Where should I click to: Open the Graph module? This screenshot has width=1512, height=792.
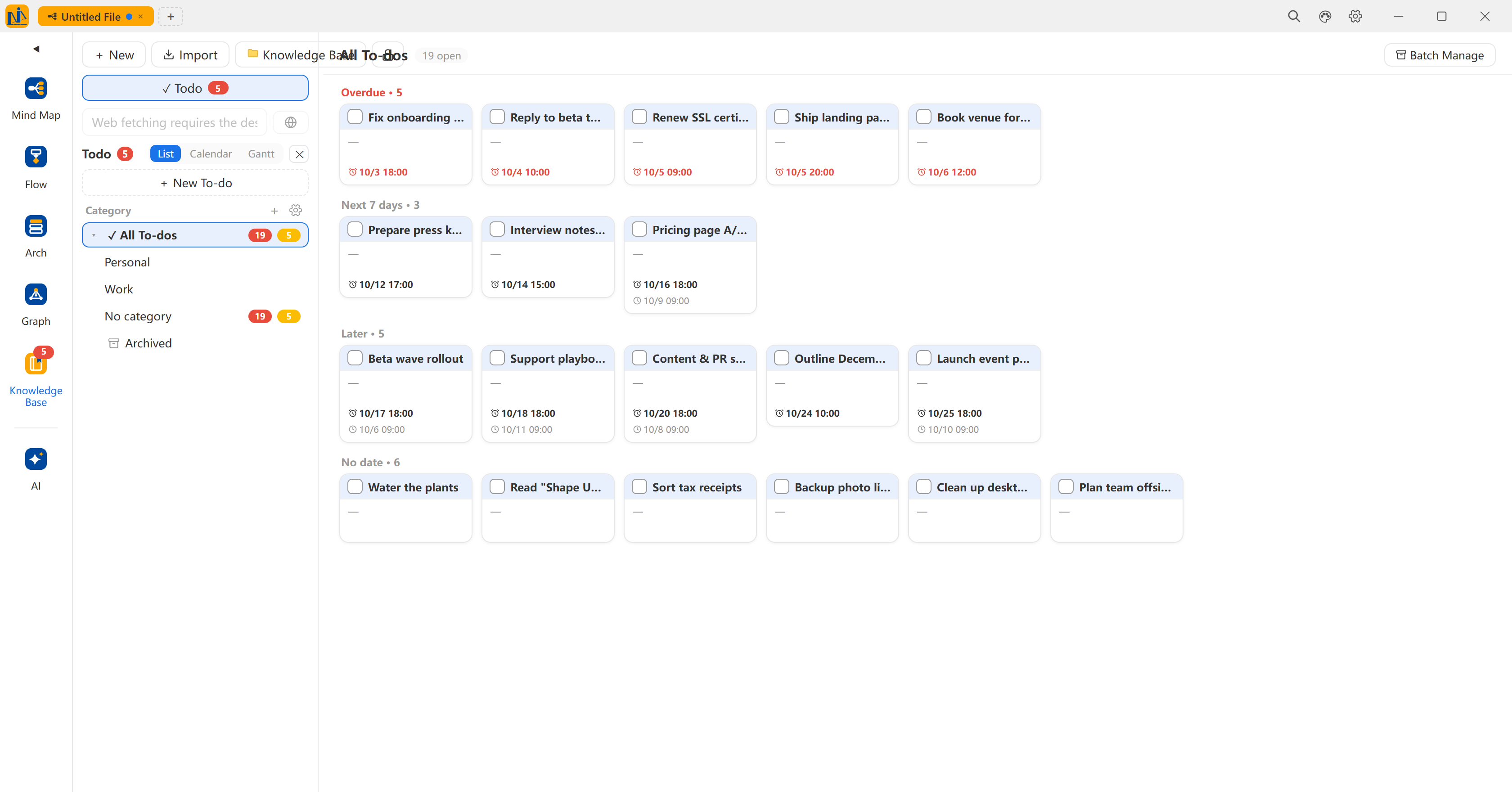(36, 305)
